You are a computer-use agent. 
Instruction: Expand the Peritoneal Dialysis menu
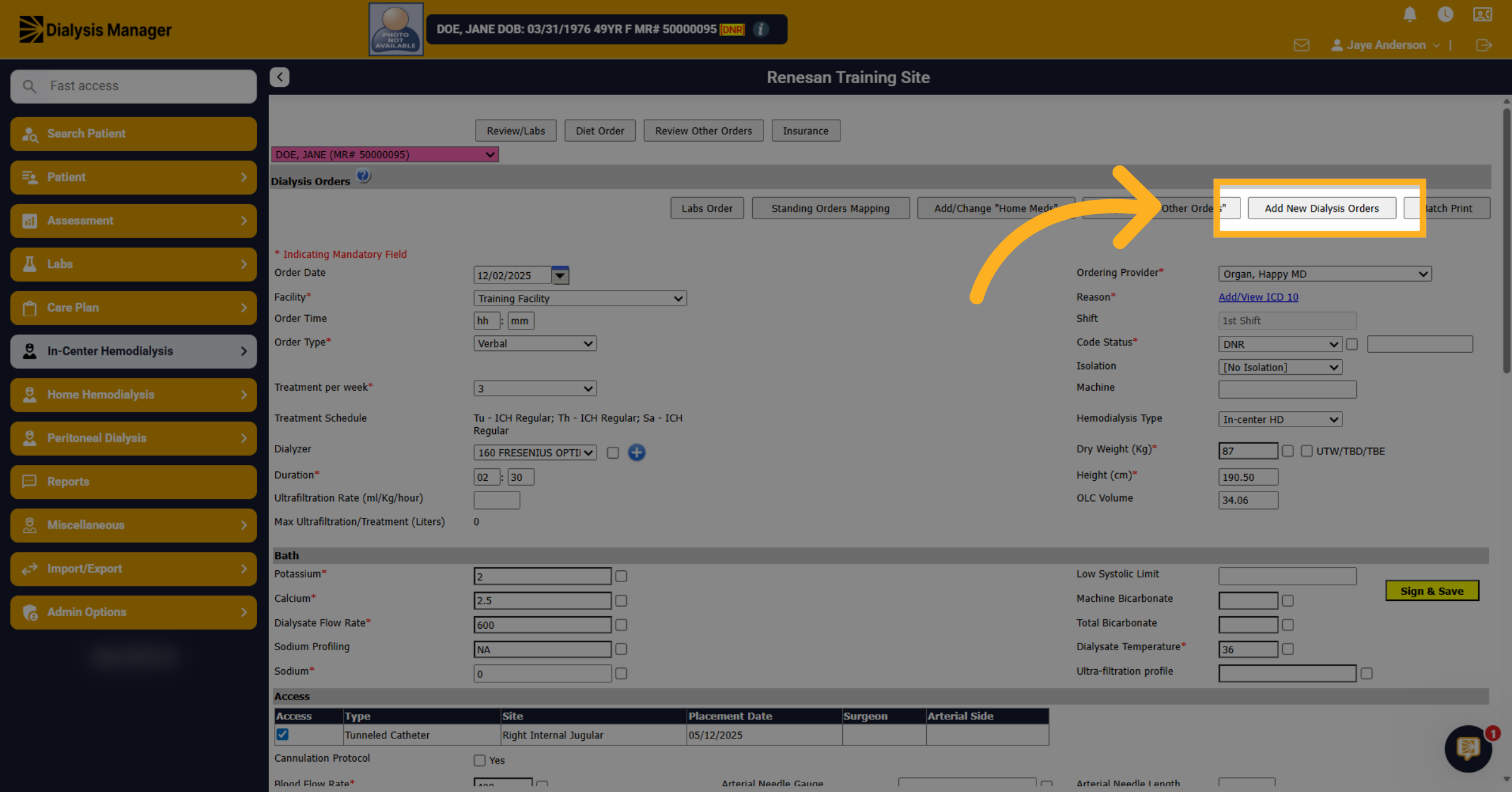point(134,438)
